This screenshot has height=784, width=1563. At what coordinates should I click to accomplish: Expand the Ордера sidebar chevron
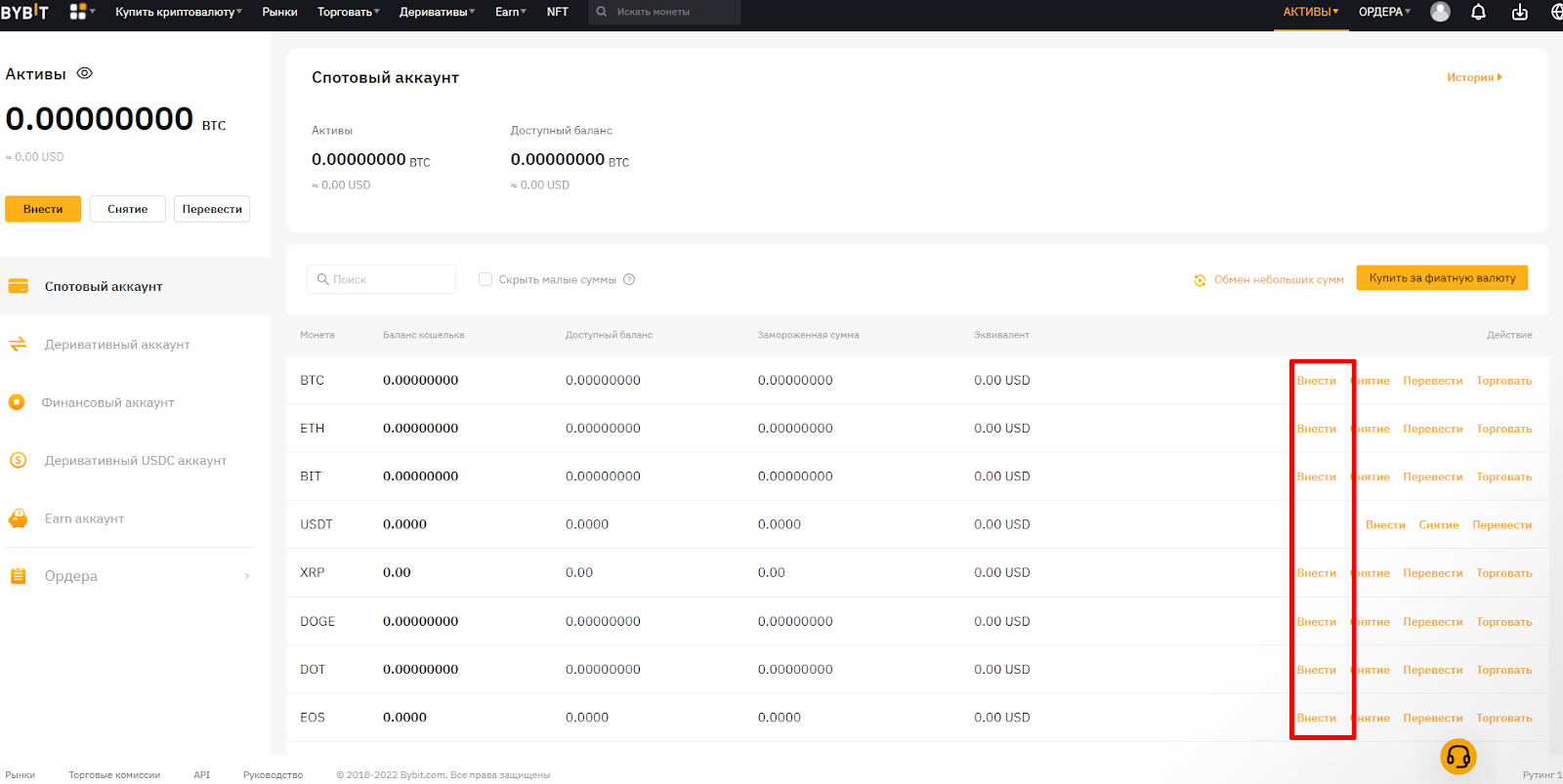246,576
